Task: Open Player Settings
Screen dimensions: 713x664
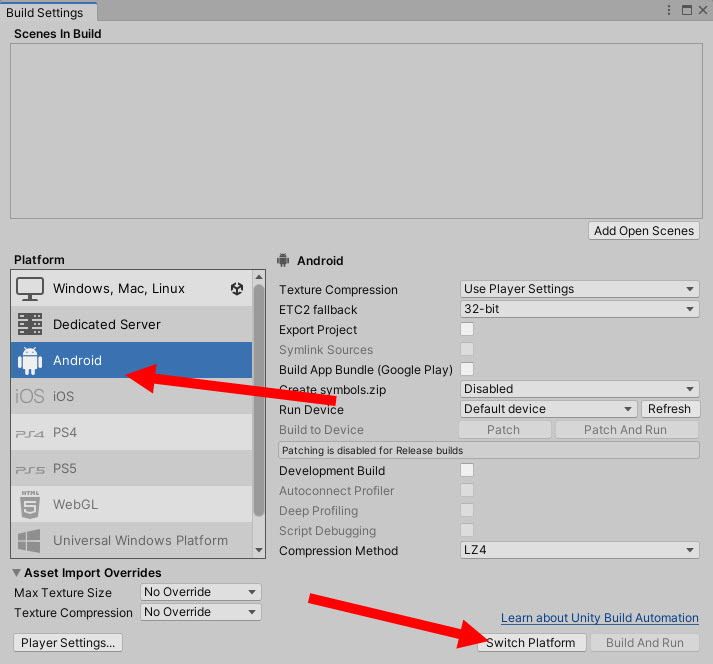Action: coord(68,643)
